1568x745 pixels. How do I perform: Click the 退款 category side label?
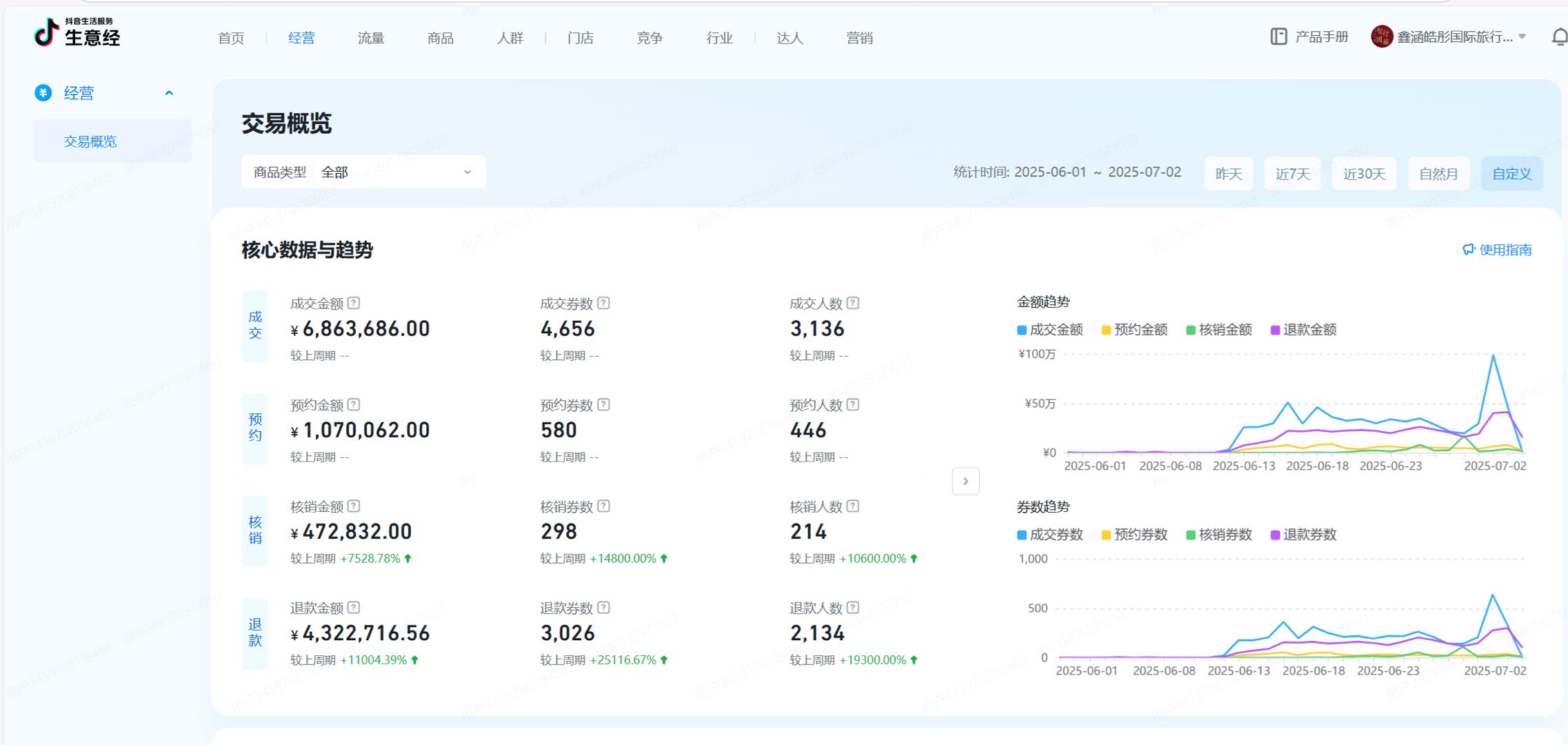pos(255,633)
